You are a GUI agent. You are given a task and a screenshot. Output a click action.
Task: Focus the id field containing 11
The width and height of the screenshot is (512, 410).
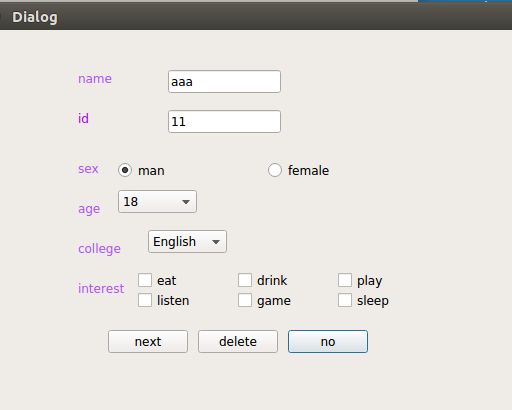[224, 122]
